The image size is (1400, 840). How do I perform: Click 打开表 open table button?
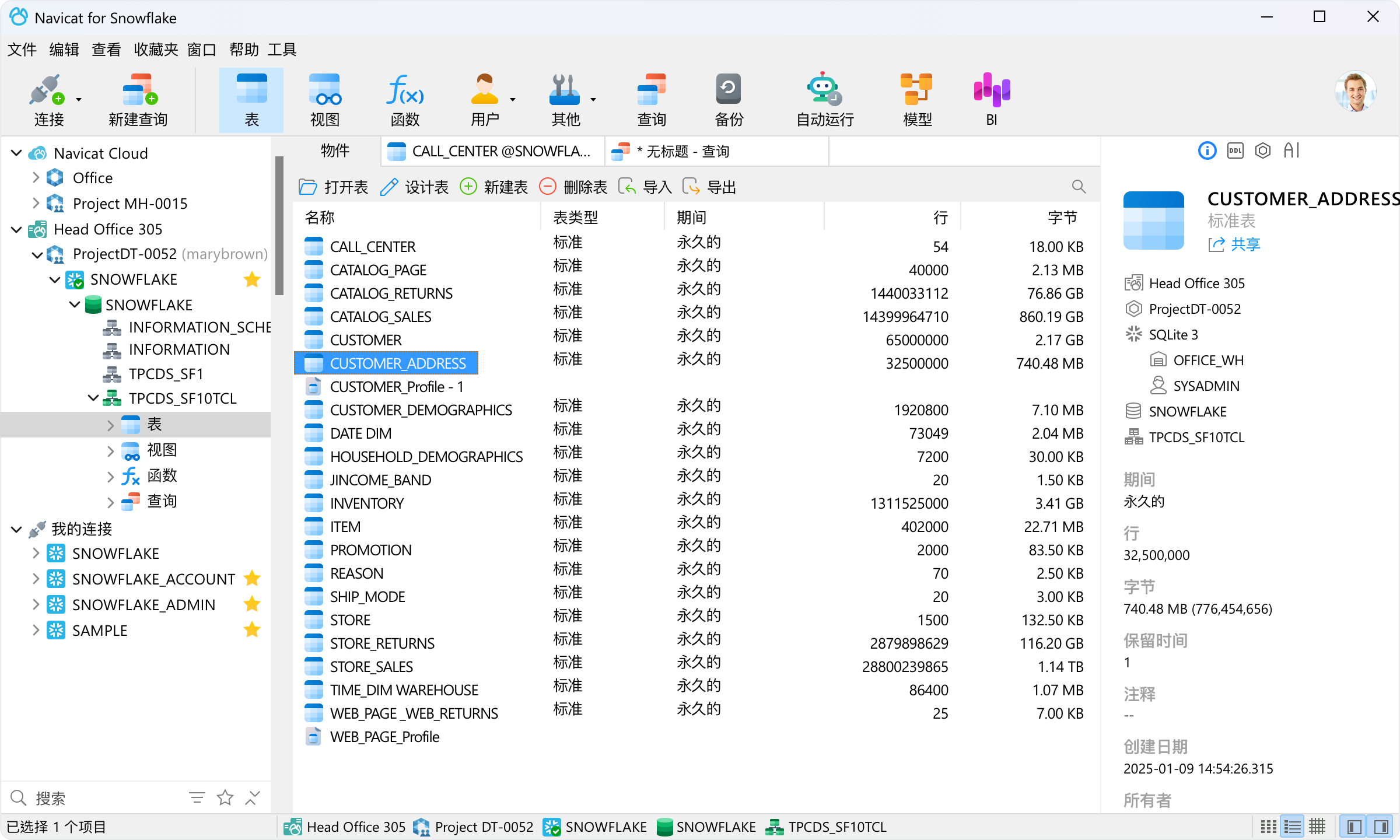point(333,187)
